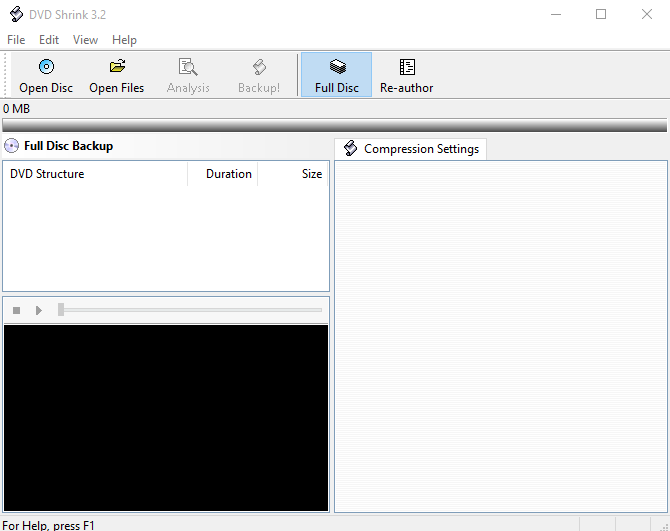The image size is (670, 531).
Task: Close the DVD Shrink window
Action: click(647, 14)
